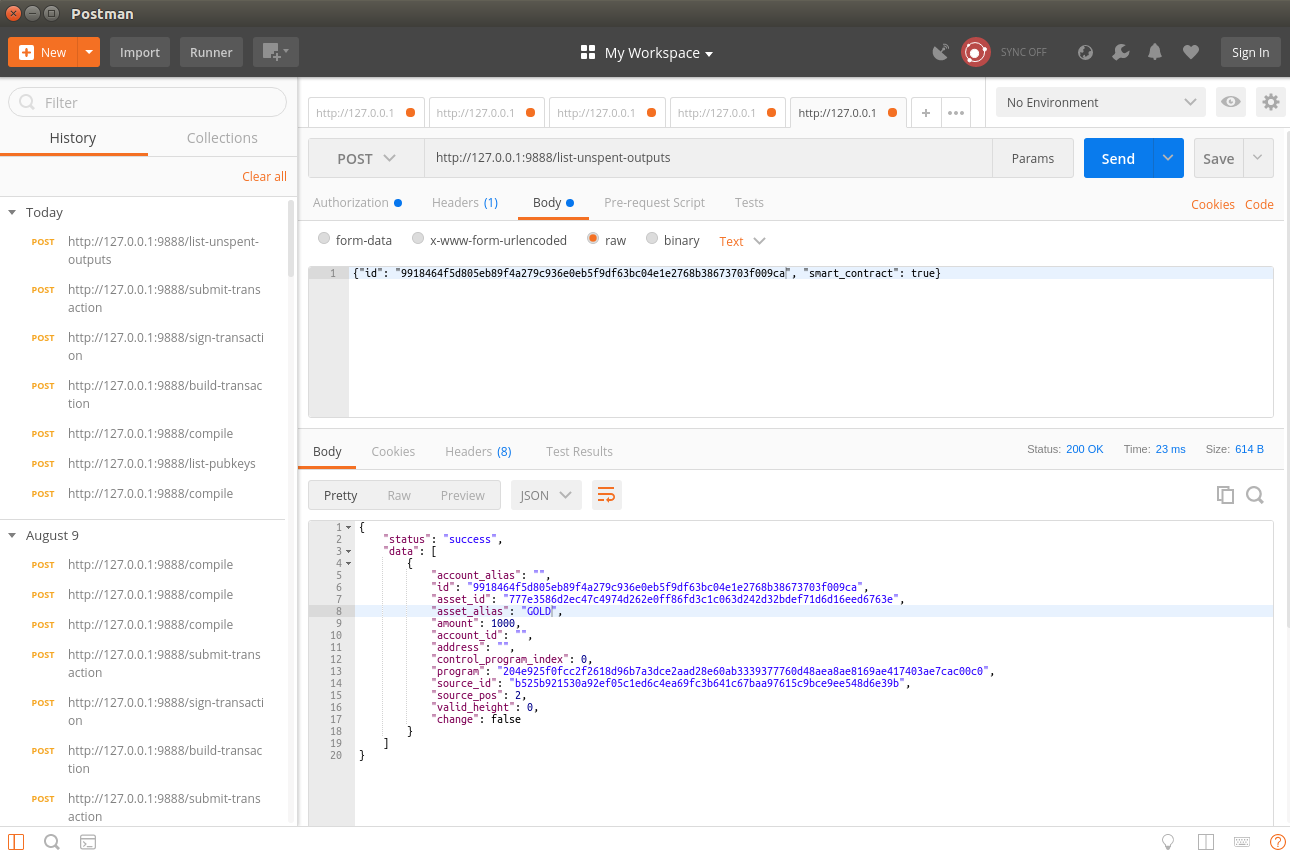Select the raw body radio button
This screenshot has width=1290, height=857.
pyautogui.click(x=593, y=239)
